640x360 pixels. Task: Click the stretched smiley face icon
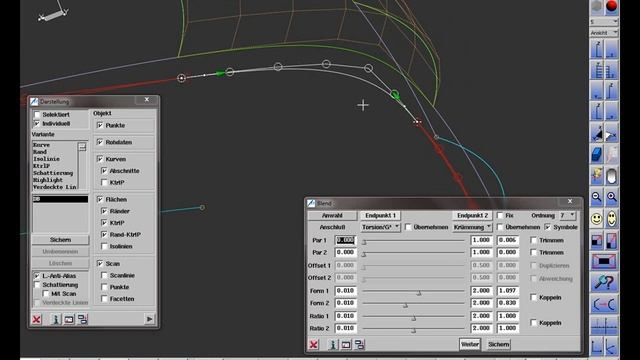611,219
